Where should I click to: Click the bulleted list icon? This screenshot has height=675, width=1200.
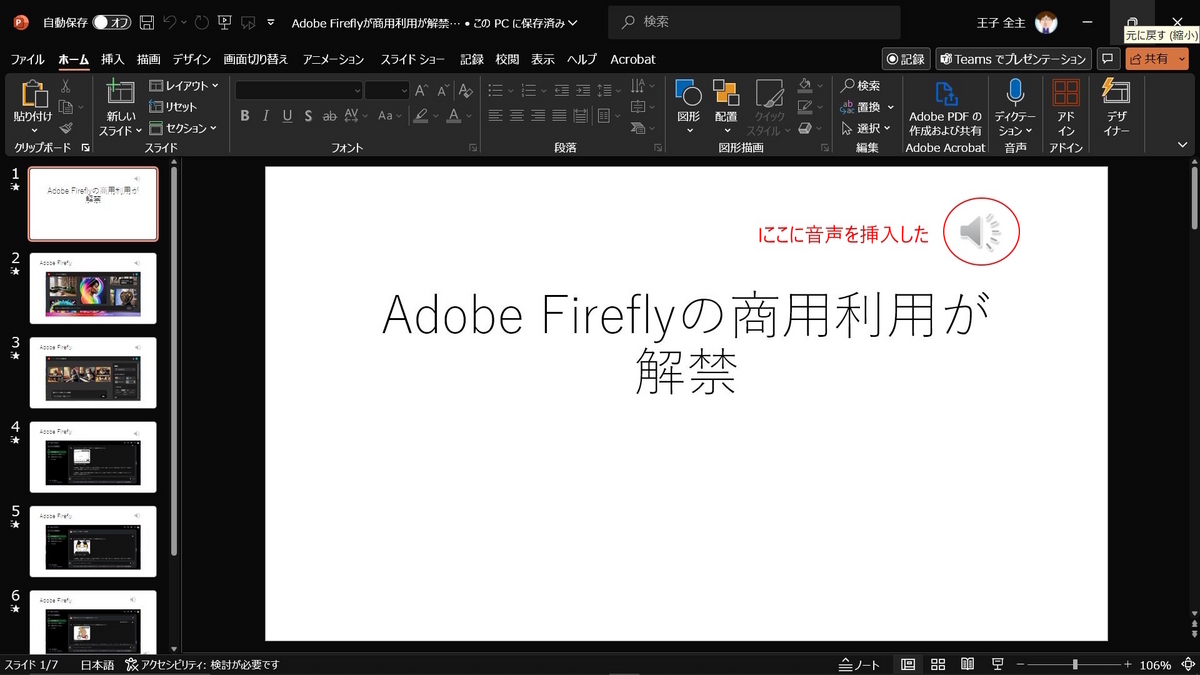495,90
